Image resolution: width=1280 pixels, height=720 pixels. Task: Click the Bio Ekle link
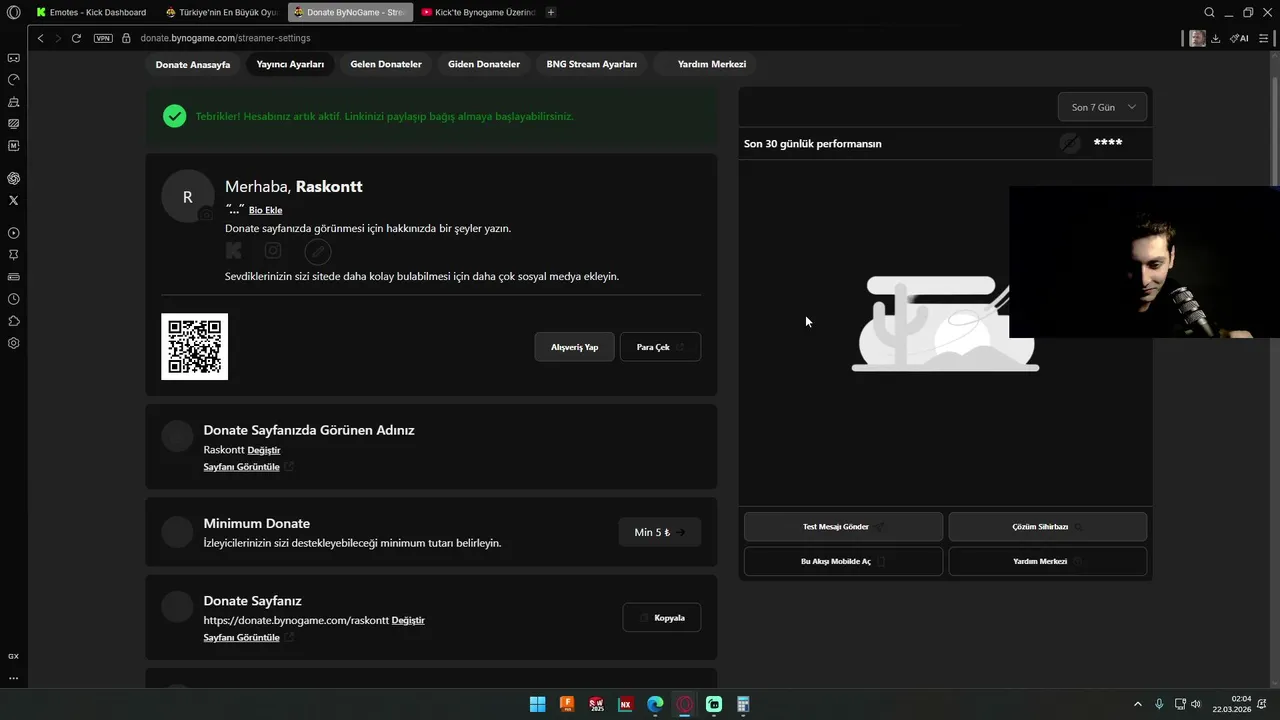(x=265, y=210)
